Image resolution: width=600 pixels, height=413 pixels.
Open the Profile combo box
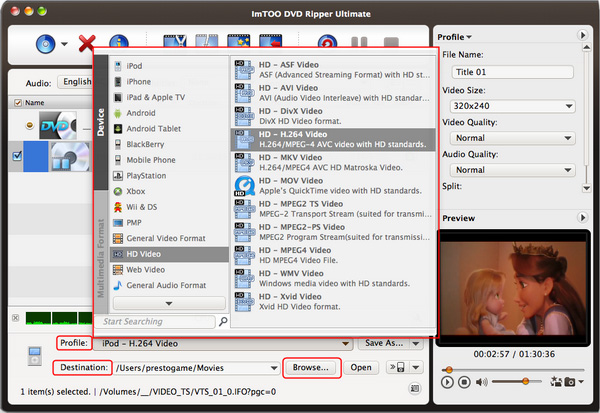coord(223,344)
